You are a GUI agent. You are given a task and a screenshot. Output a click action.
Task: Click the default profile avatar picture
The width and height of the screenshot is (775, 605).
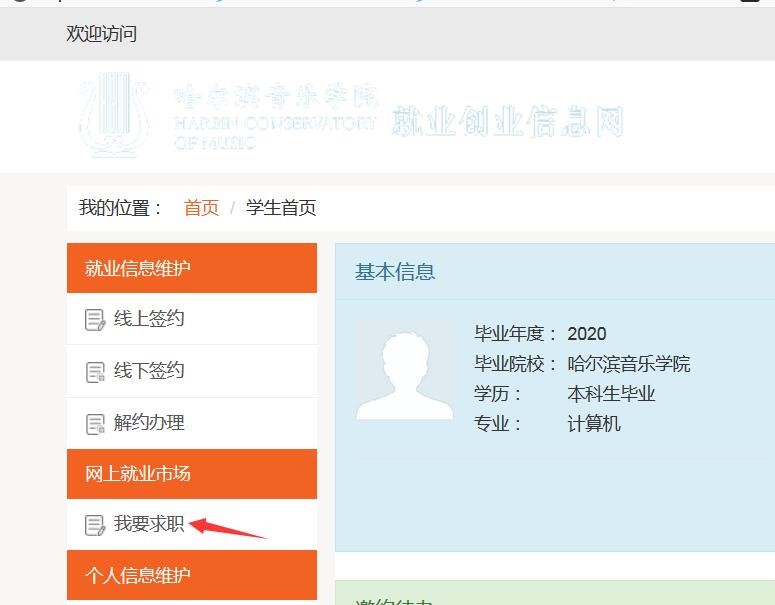[x=405, y=370]
